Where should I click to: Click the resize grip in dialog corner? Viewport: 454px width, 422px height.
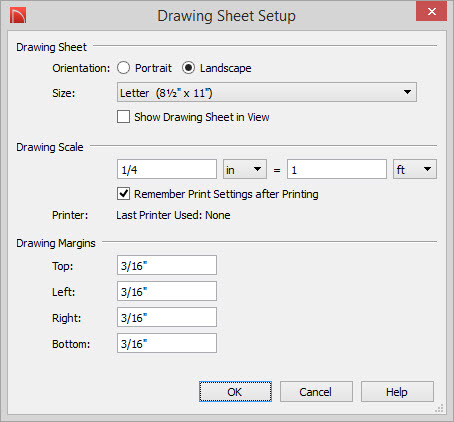click(x=440, y=408)
